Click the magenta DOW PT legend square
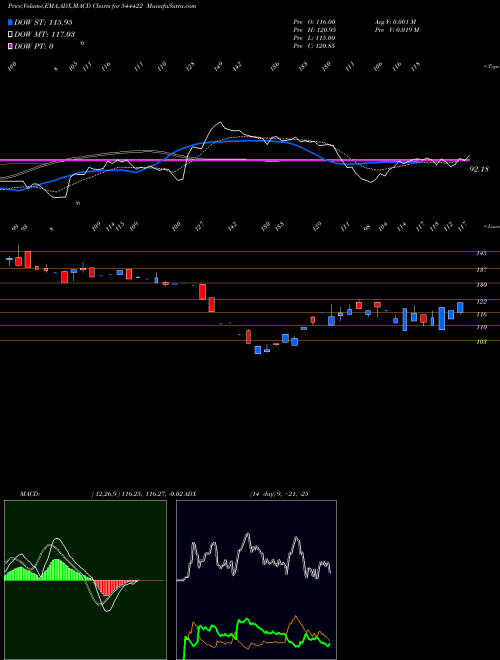 [x=10, y=46]
